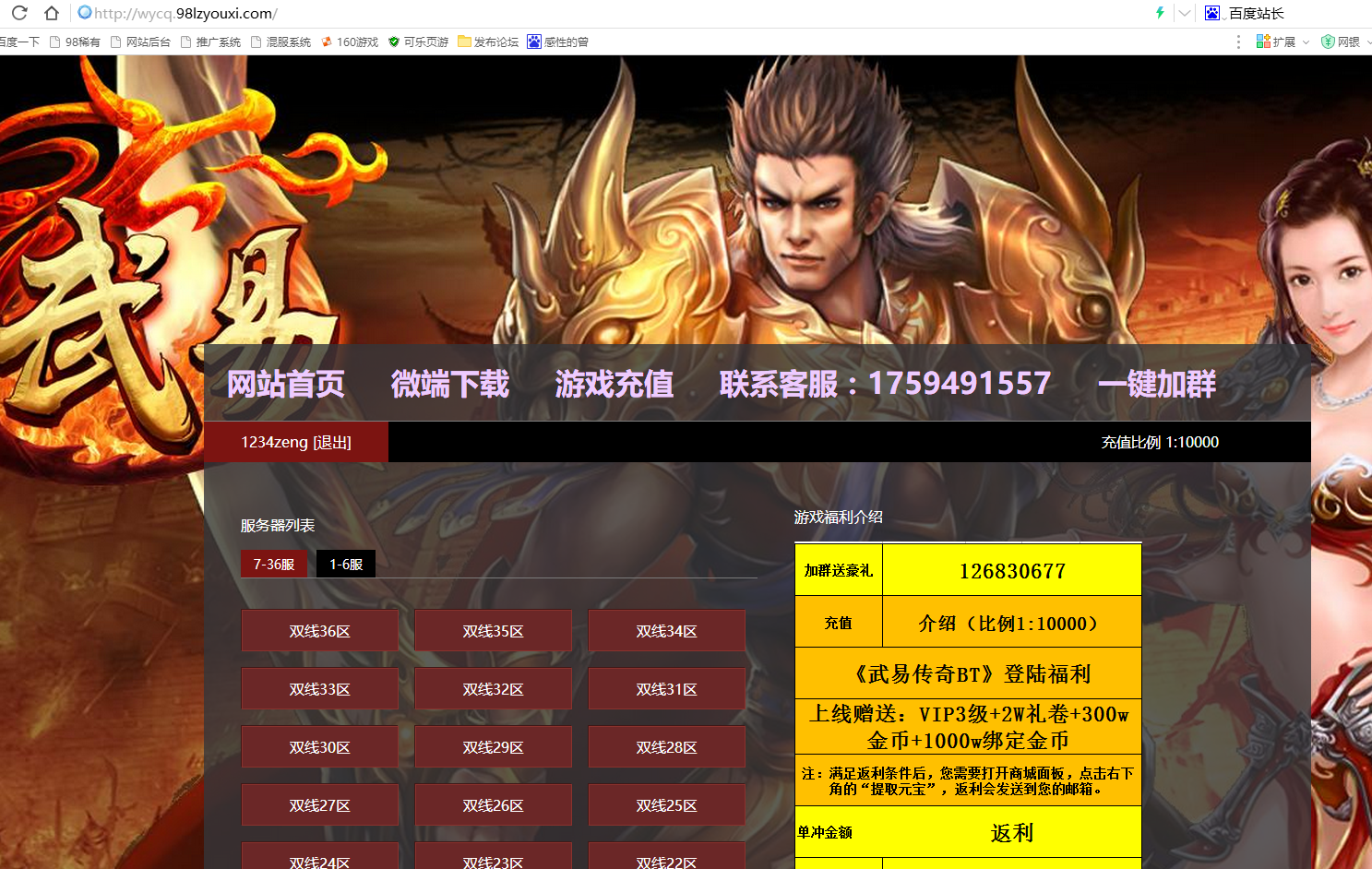Viewport: 1372px width, 869px height.
Task: Enter server 双线29区
Action: point(493,747)
